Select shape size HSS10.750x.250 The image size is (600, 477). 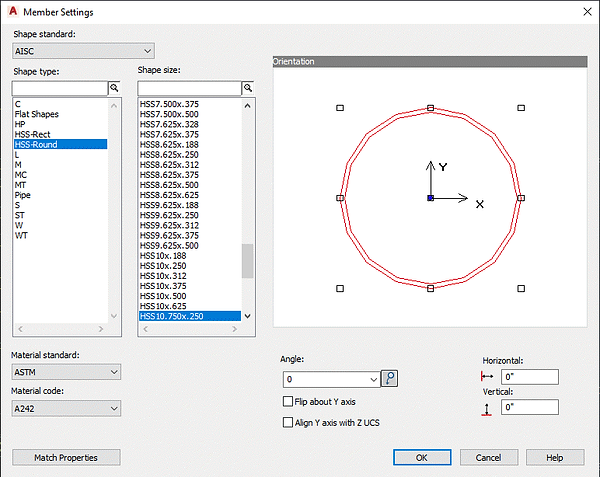pyautogui.click(x=190, y=316)
